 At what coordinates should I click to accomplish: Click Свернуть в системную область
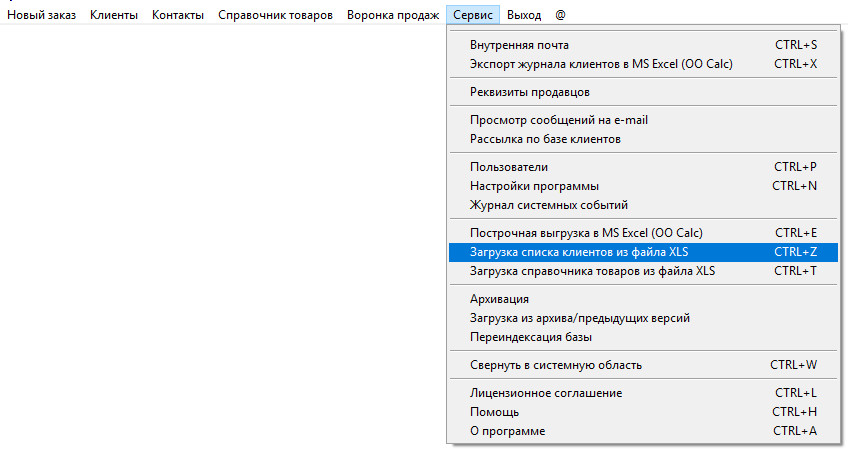click(556, 365)
